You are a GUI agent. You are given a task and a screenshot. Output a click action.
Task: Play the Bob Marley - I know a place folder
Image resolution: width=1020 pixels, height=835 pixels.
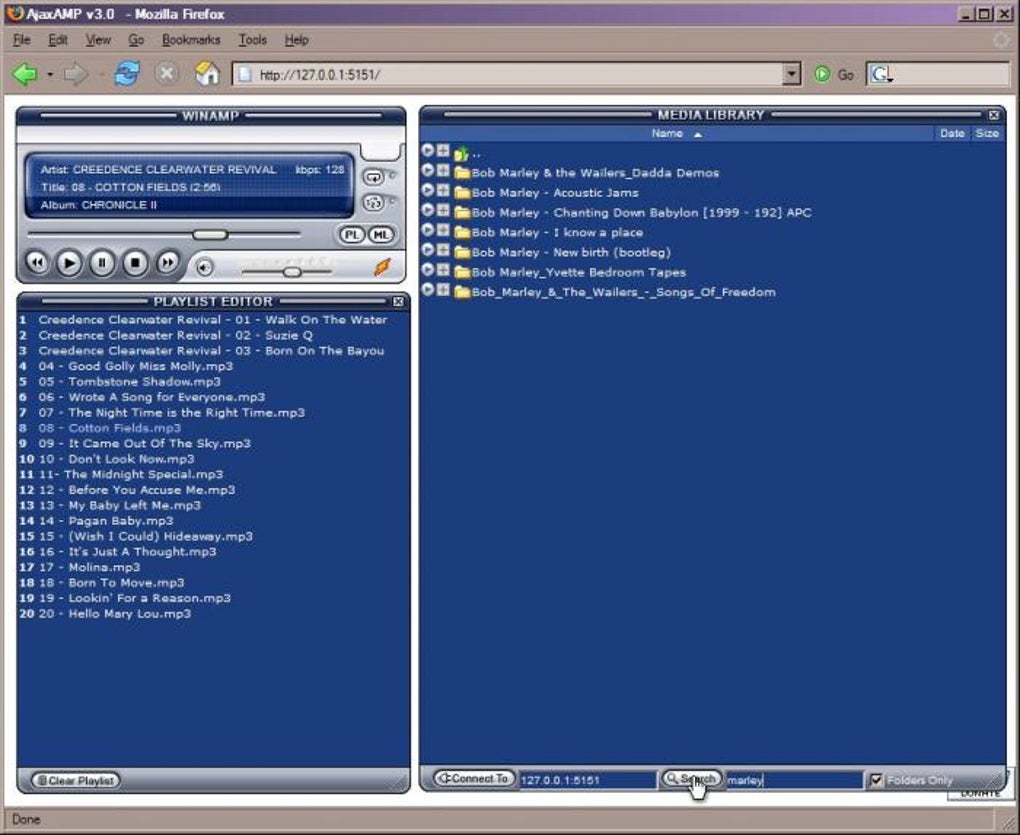(427, 230)
